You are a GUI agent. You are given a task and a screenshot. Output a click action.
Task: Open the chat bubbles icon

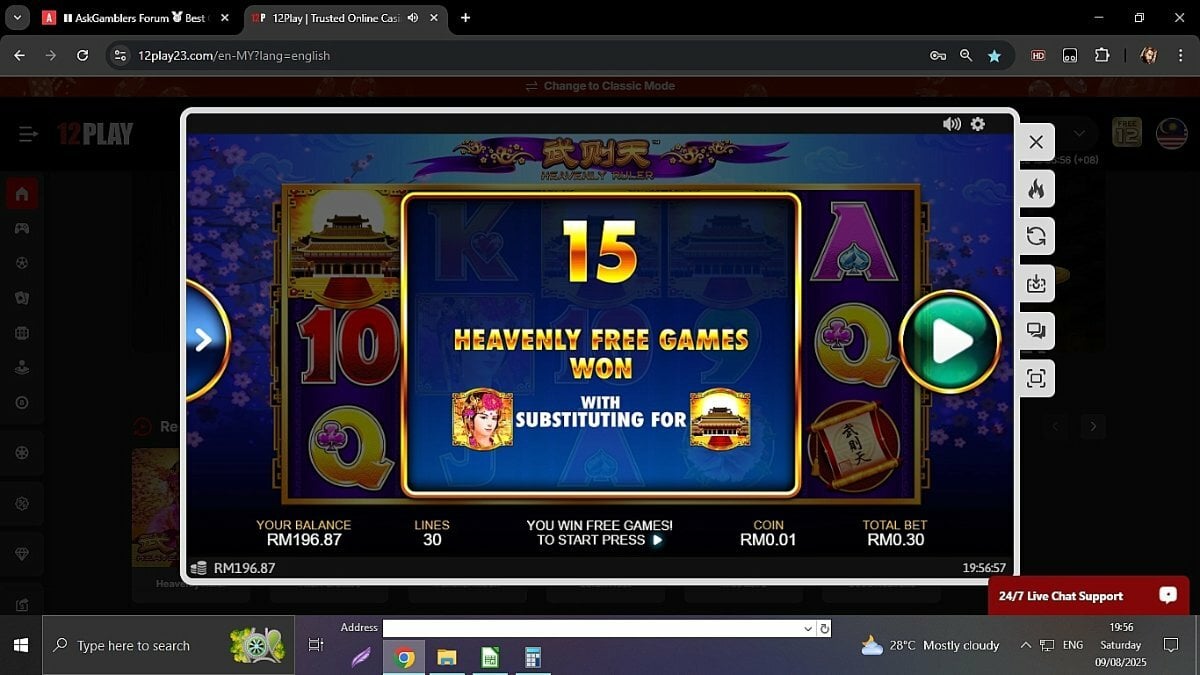[x=1036, y=331]
